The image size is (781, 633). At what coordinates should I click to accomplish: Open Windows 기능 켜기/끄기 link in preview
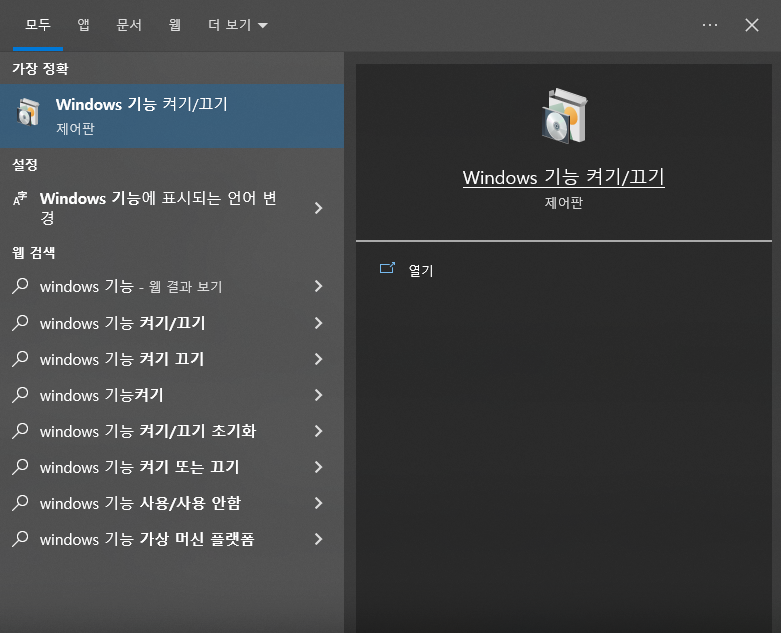(564, 177)
